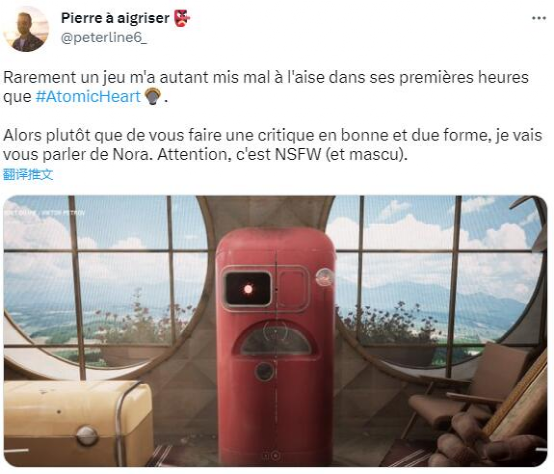This screenshot has height=474, width=554.
Task: Click the paragraph mentioning Nora NSFW
Action: tap(272, 145)
